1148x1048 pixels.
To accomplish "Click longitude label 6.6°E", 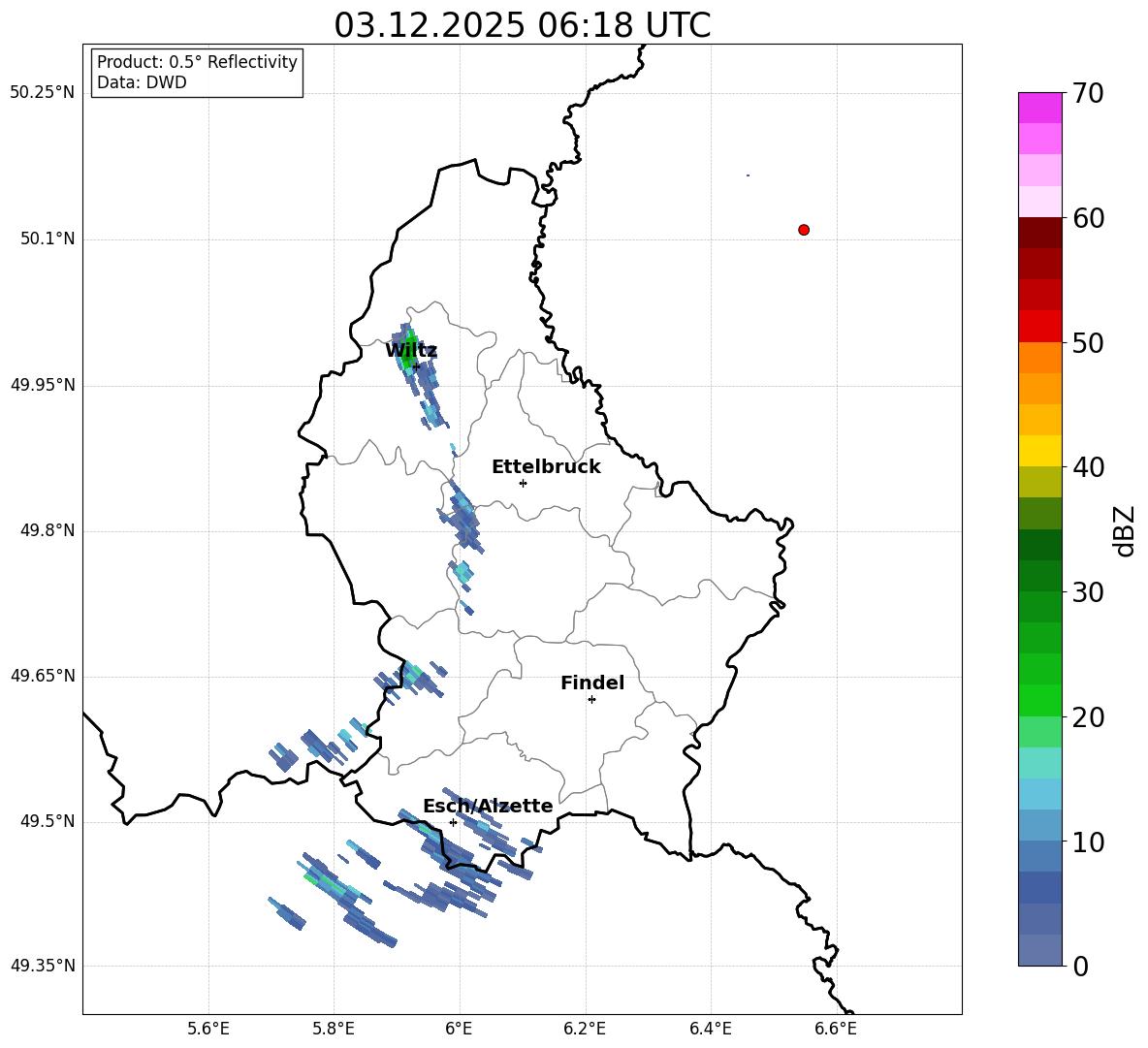I will click(836, 1029).
